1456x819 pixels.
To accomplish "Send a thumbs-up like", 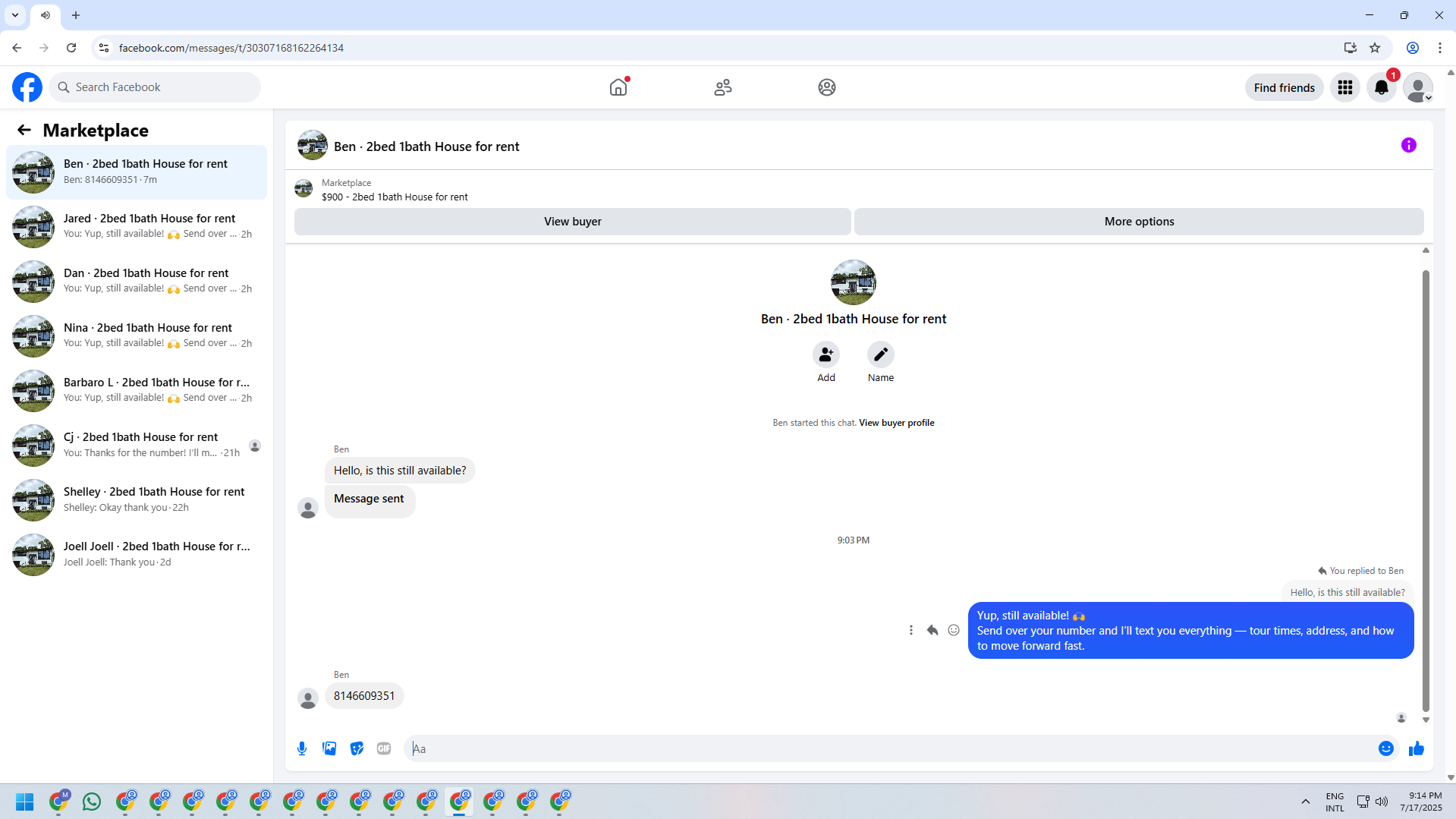I will pyautogui.click(x=1417, y=748).
